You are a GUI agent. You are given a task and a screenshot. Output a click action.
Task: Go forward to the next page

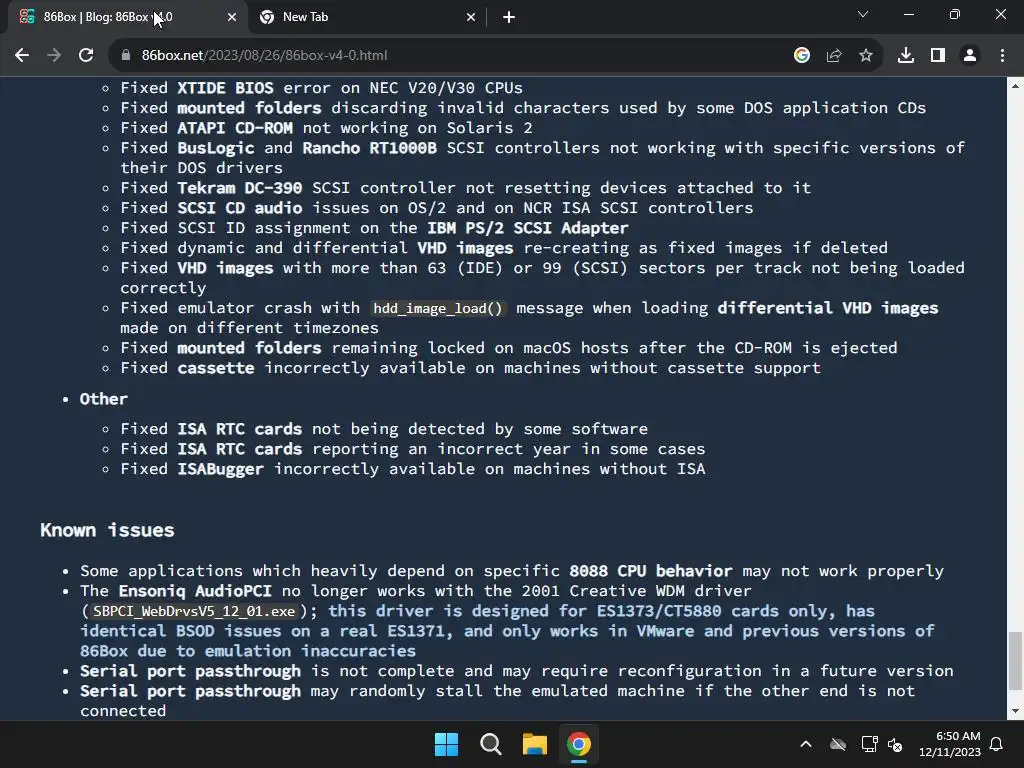click(x=54, y=56)
